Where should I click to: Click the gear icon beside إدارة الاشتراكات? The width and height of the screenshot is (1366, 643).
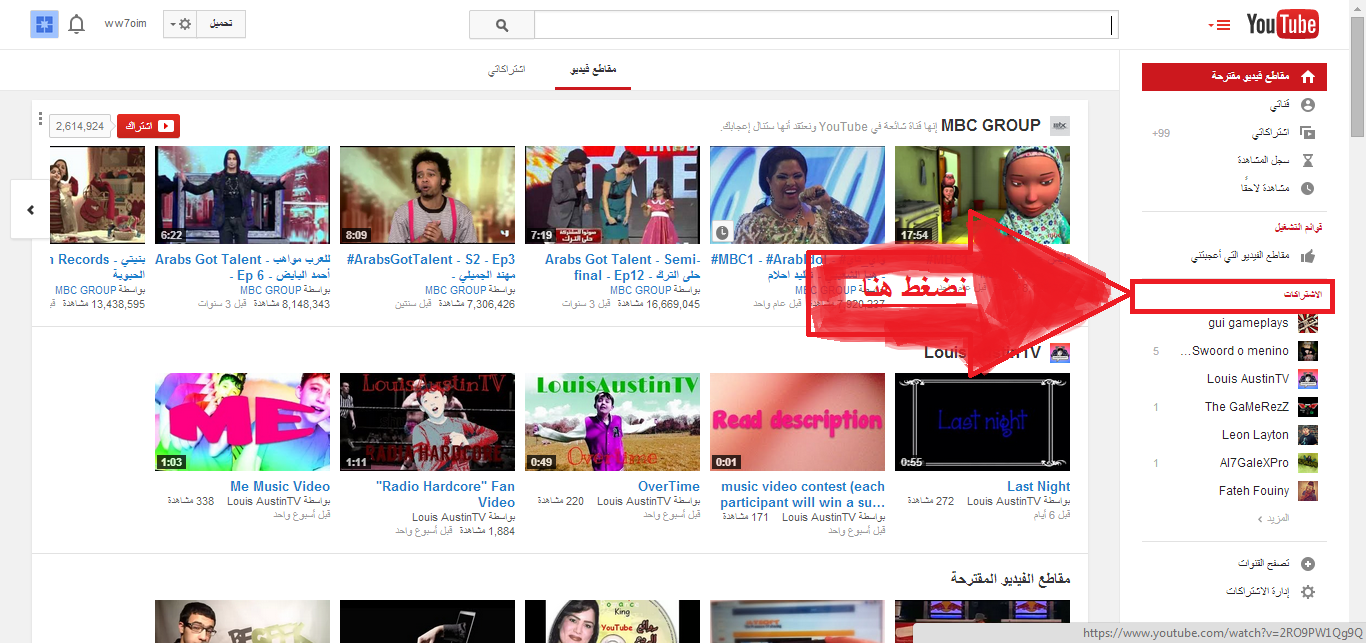(1307, 592)
